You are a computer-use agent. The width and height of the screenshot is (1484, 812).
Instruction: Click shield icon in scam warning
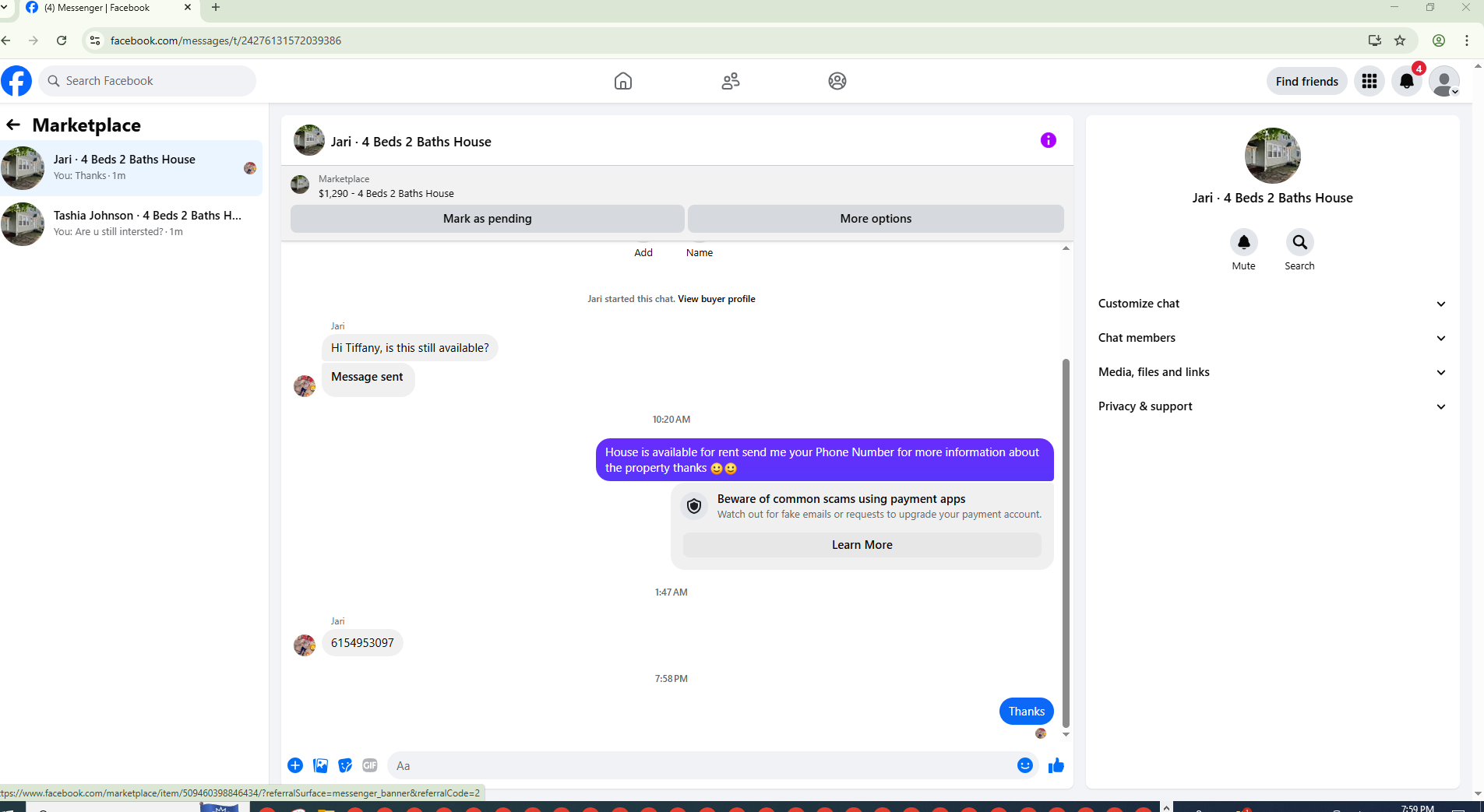click(694, 506)
